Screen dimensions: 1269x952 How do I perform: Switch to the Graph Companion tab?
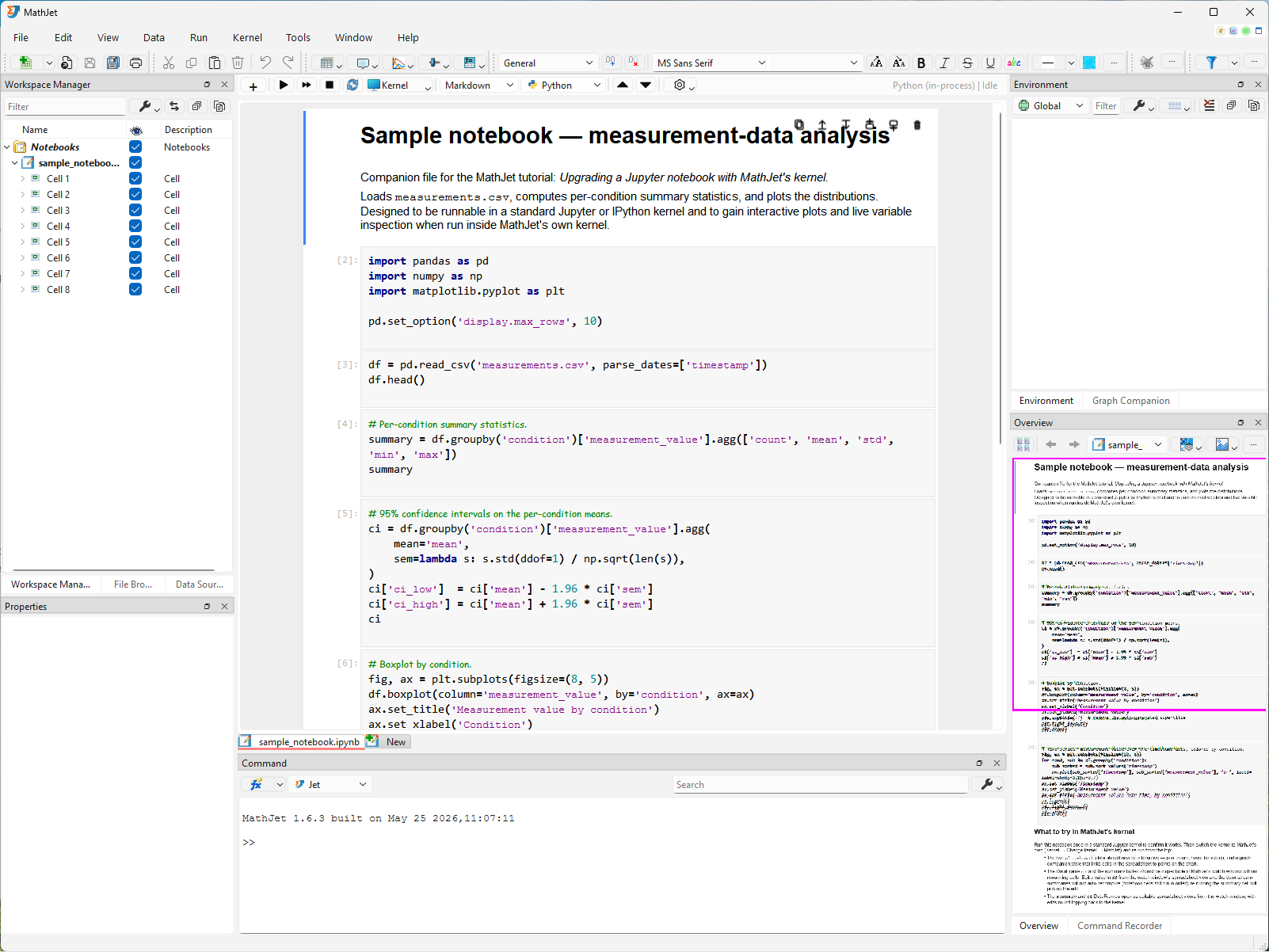[x=1130, y=401]
